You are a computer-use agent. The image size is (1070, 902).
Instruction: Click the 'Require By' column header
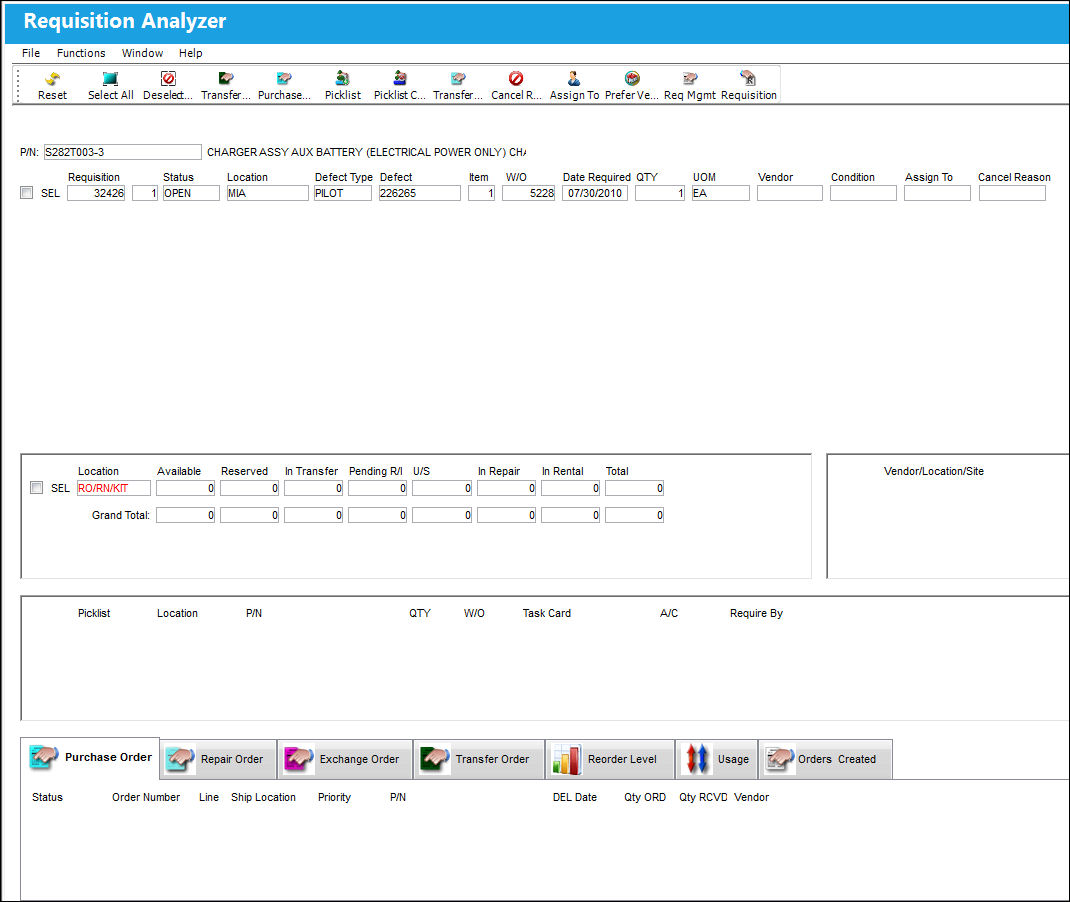(756, 613)
